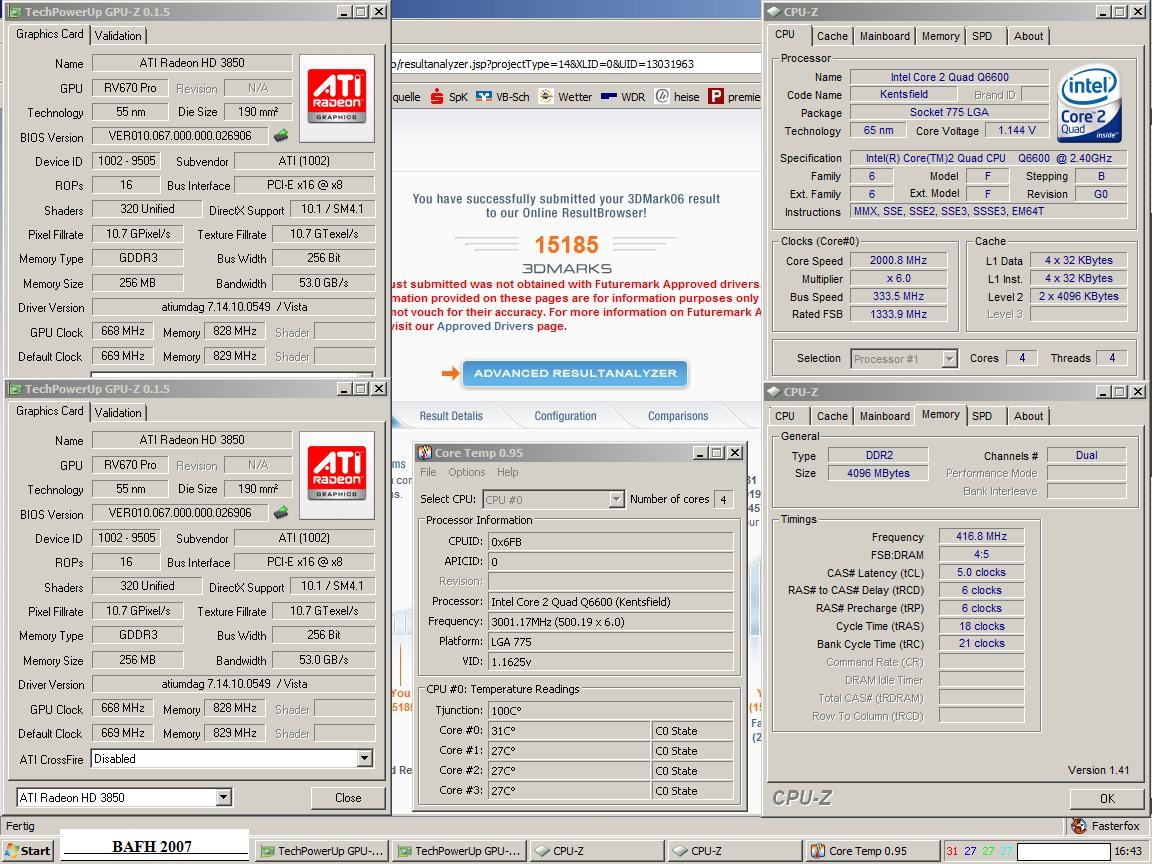Open Help menu in Core Temp
1152x864 pixels.
point(507,472)
